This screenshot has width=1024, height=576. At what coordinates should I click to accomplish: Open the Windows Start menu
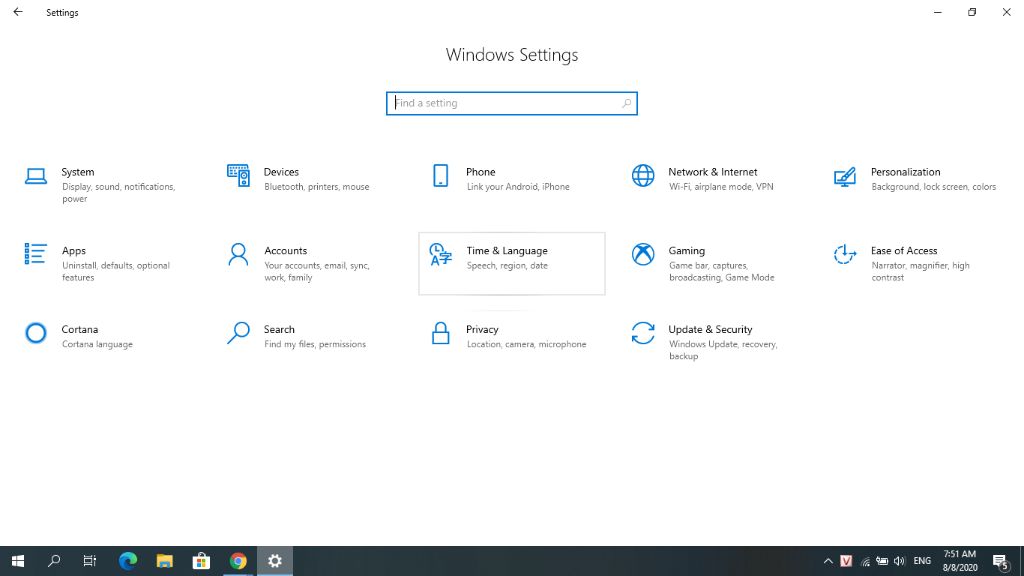(18, 561)
